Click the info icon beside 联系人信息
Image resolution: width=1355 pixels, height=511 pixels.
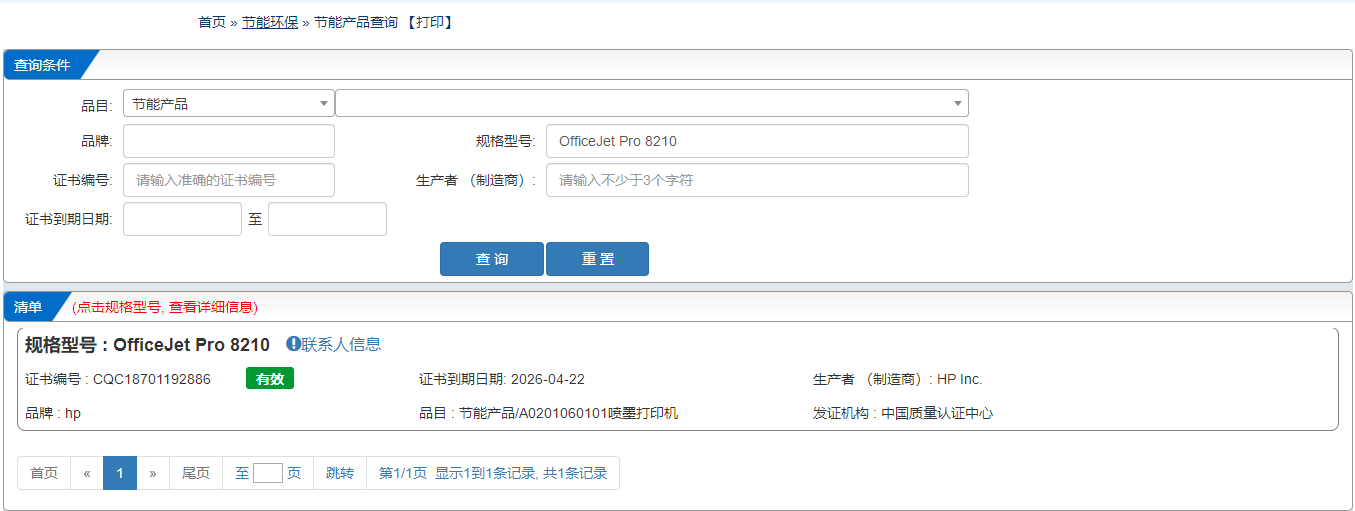point(293,344)
